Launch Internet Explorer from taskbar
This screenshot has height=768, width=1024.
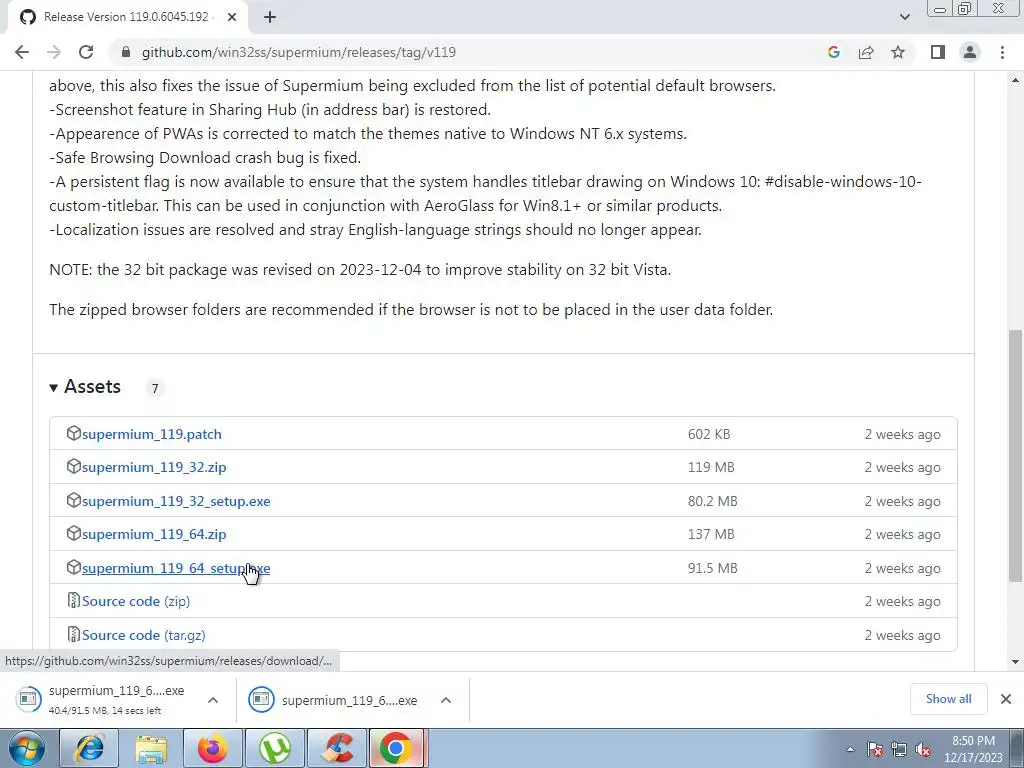(89, 748)
